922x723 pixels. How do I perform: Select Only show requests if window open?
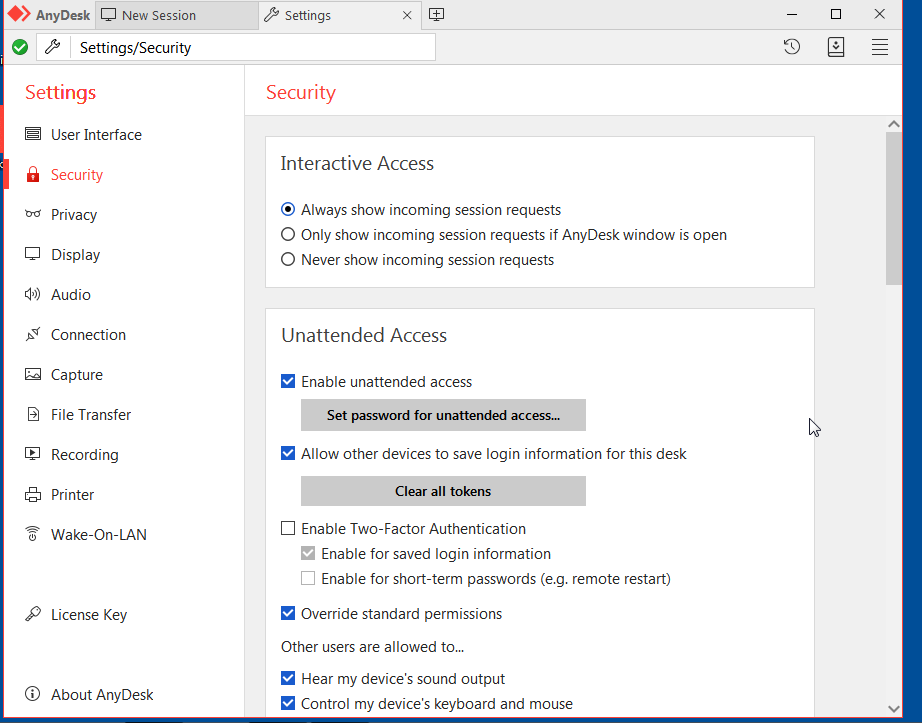pos(289,235)
